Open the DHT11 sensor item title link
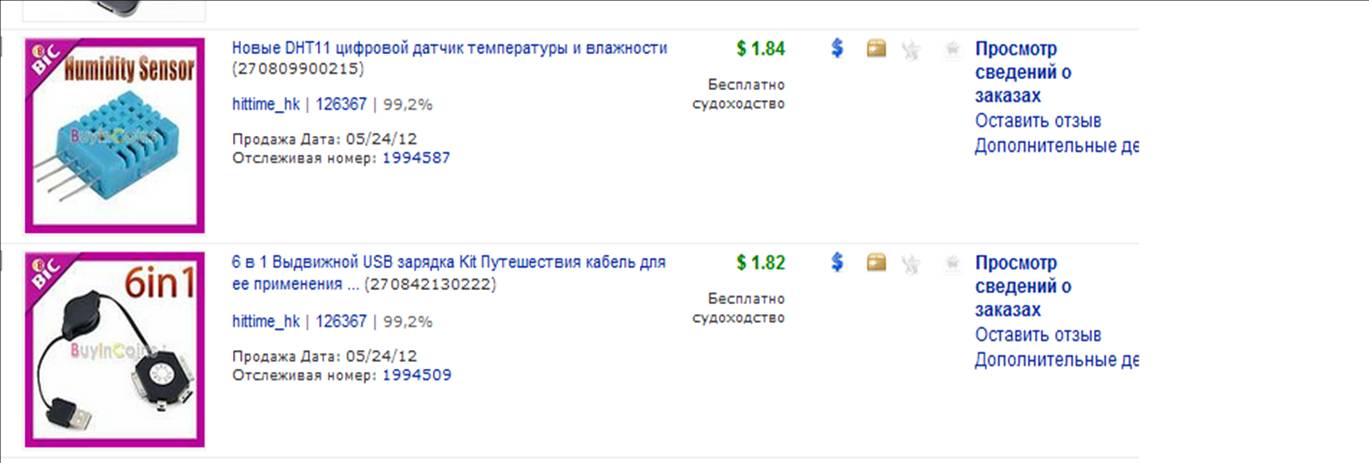Viewport: 1369px width, 463px height. [449, 48]
